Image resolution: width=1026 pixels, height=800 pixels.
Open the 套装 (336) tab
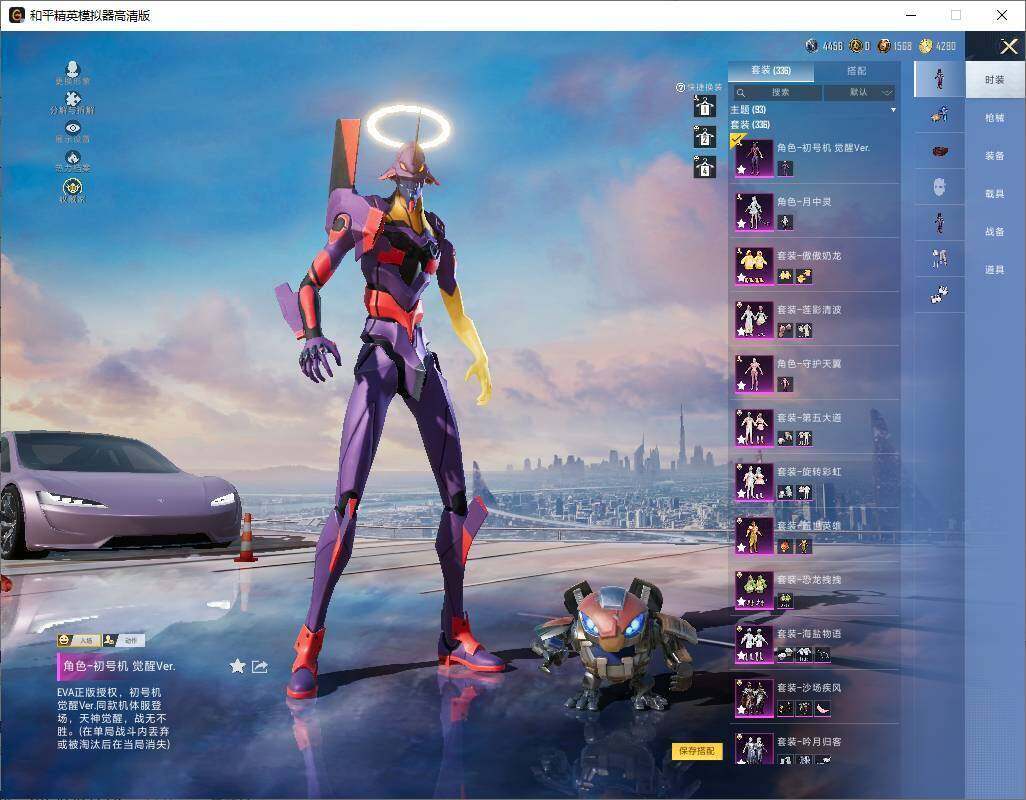pyautogui.click(x=771, y=71)
